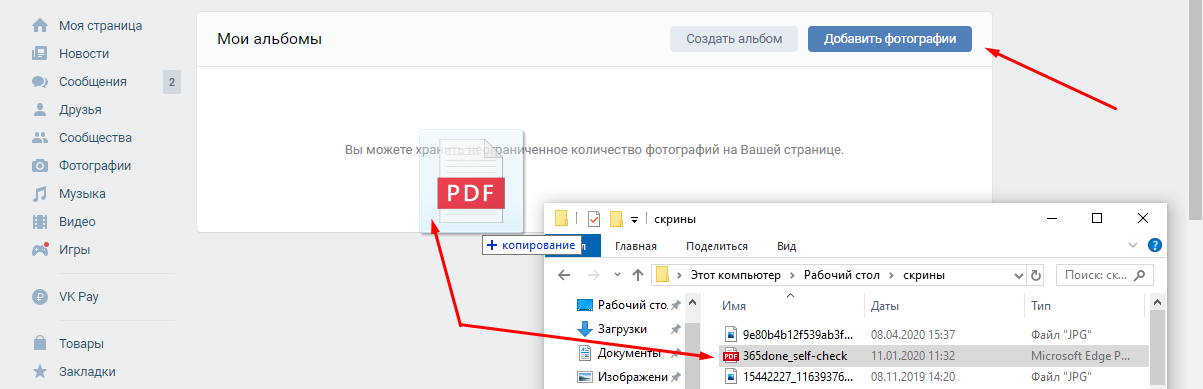Image resolution: width=1203 pixels, height=389 pixels.
Task: Click the Новости sidebar icon
Action: tap(40, 53)
